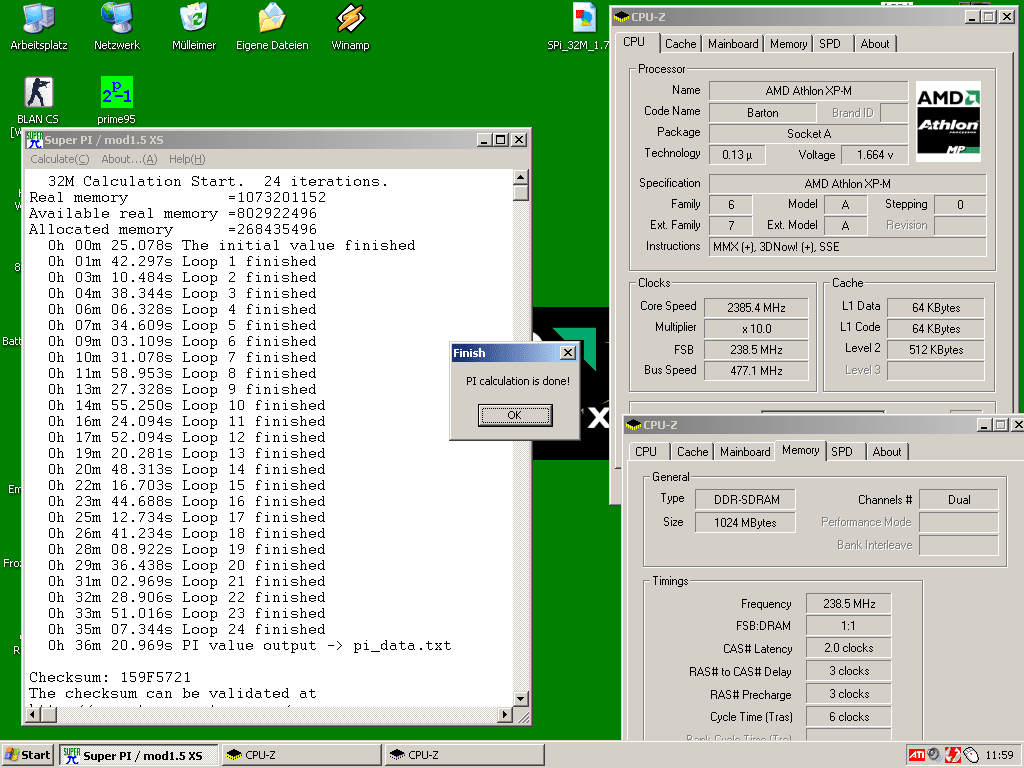
Task: Switch to Mainboard tab in upper CPU-Z
Action: point(733,44)
